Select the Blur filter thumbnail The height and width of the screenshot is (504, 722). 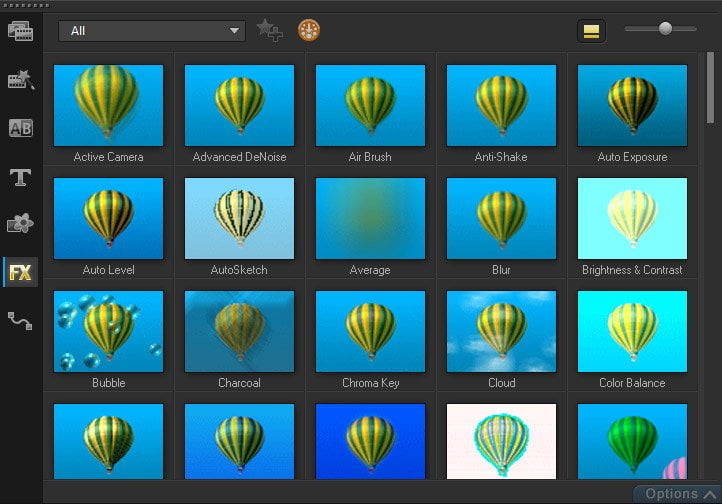click(501, 219)
